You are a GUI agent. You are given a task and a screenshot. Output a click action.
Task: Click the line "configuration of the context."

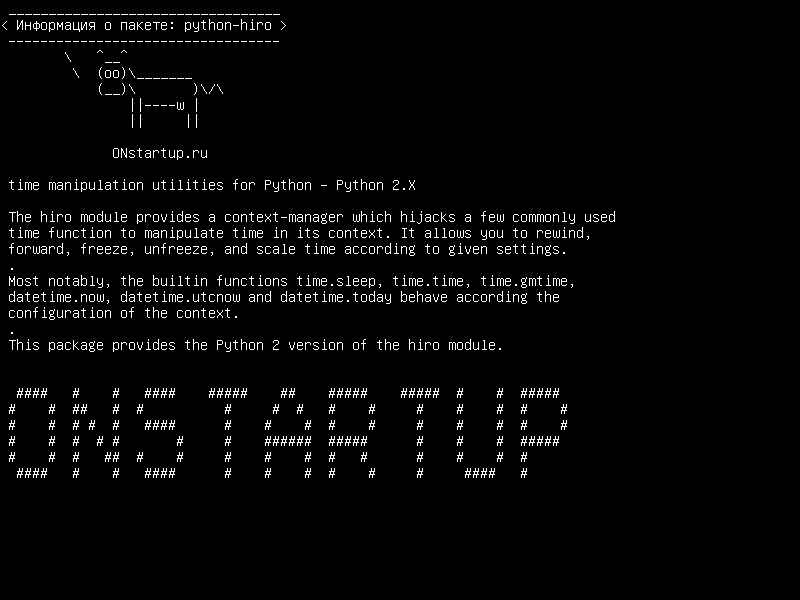point(123,313)
